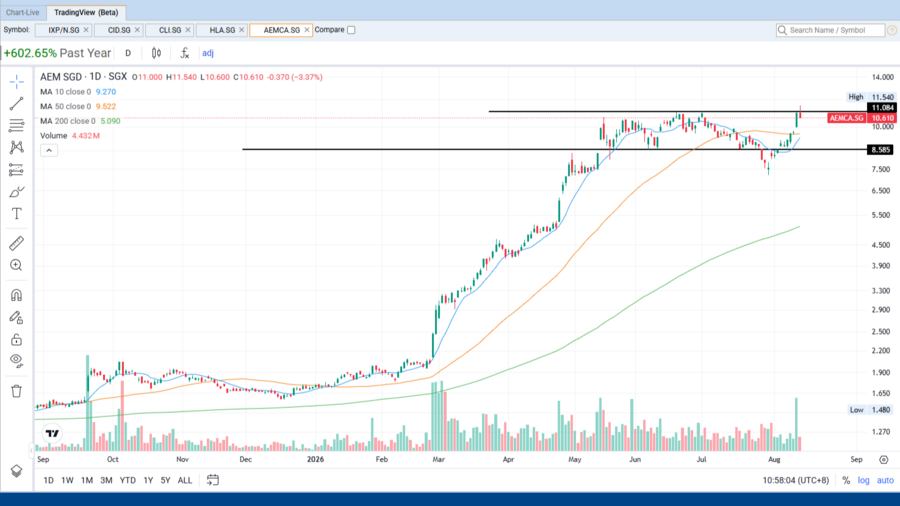The image size is (900, 506).
Task: Select the TradingView (Beta) tab
Action: tap(86, 12)
